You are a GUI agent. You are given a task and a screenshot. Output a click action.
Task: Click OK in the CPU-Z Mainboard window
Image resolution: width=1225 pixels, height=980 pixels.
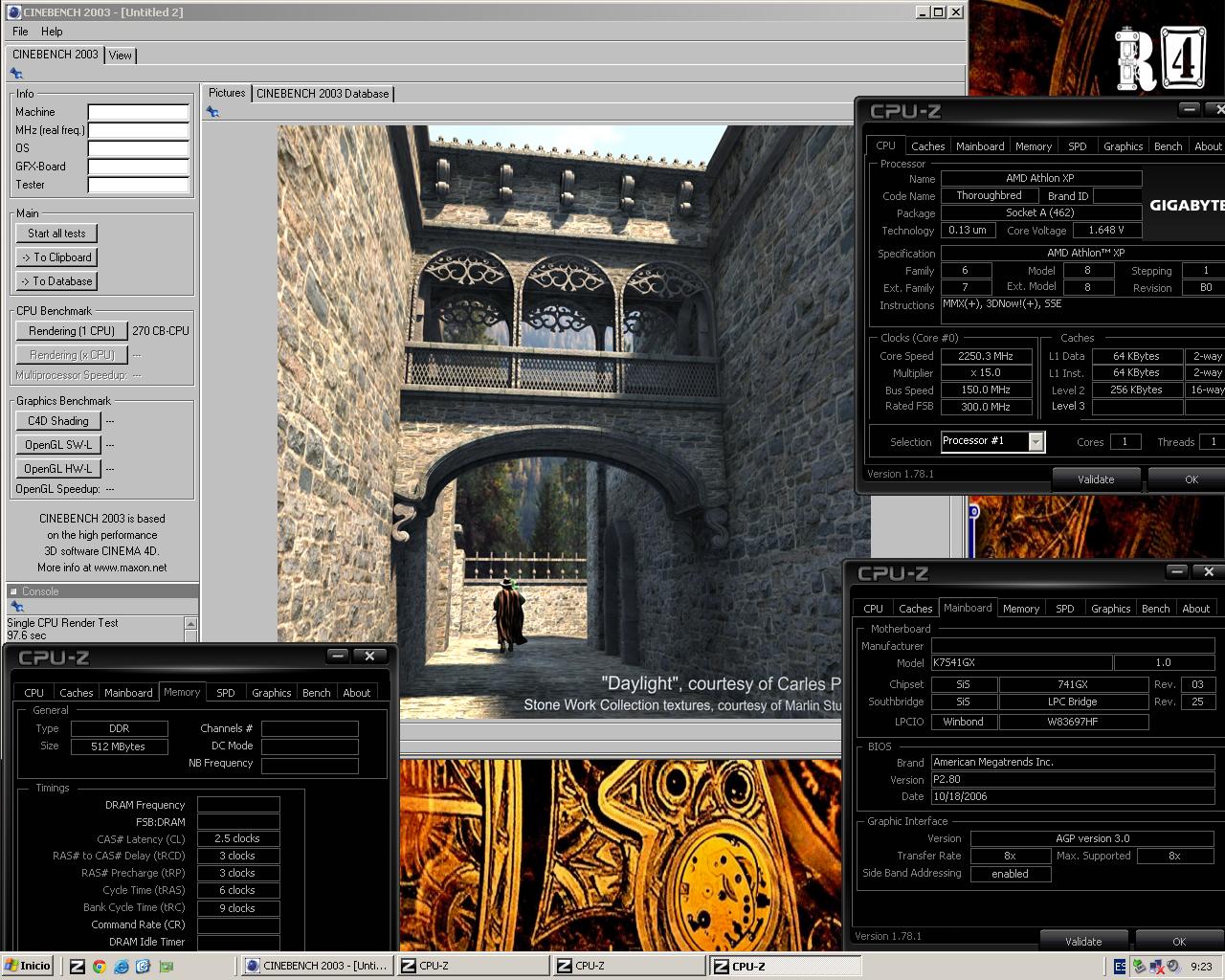pyautogui.click(x=1179, y=942)
